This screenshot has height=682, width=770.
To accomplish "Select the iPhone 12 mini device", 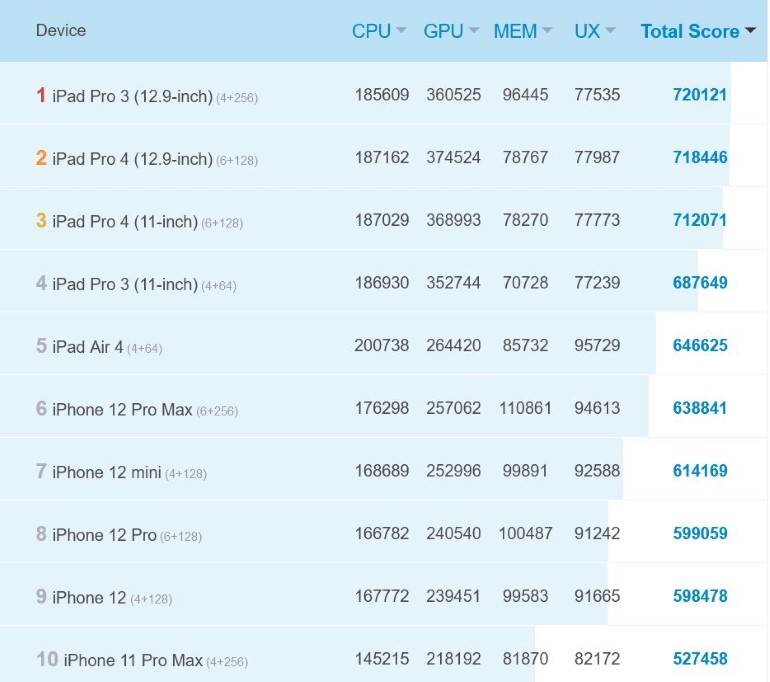I will click(x=106, y=472).
